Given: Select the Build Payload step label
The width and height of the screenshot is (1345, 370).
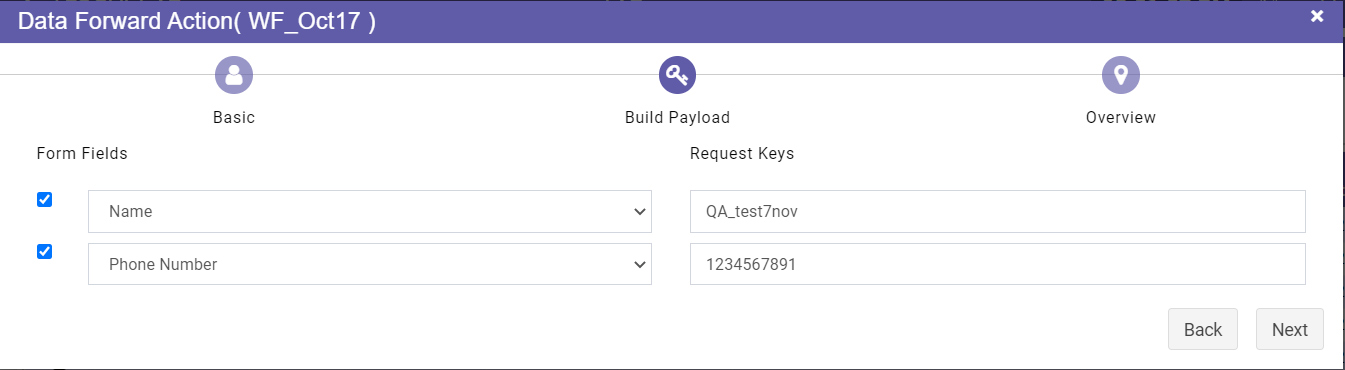Looking at the screenshot, I should [677, 118].
